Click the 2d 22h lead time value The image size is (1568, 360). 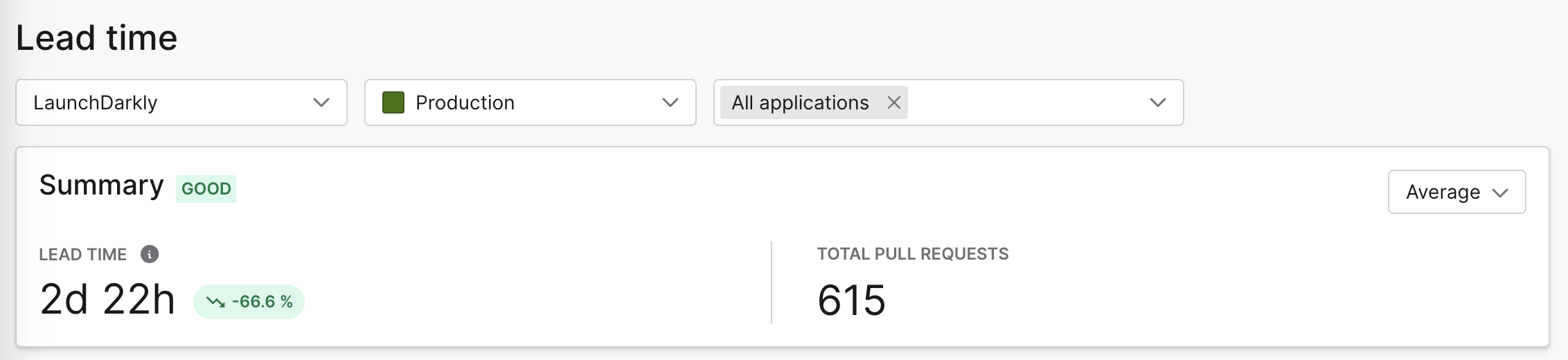click(x=107, y=300)
